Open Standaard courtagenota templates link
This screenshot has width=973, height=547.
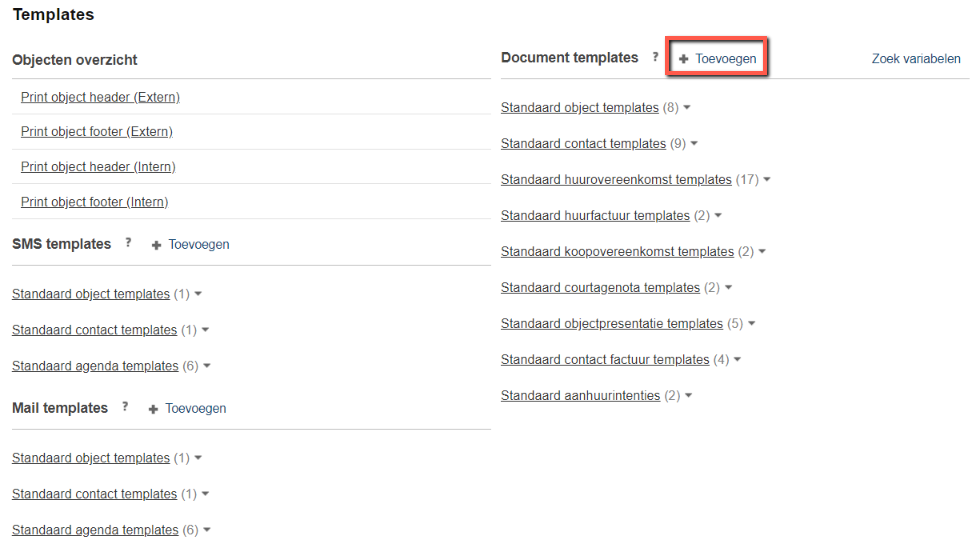(600, 287)
